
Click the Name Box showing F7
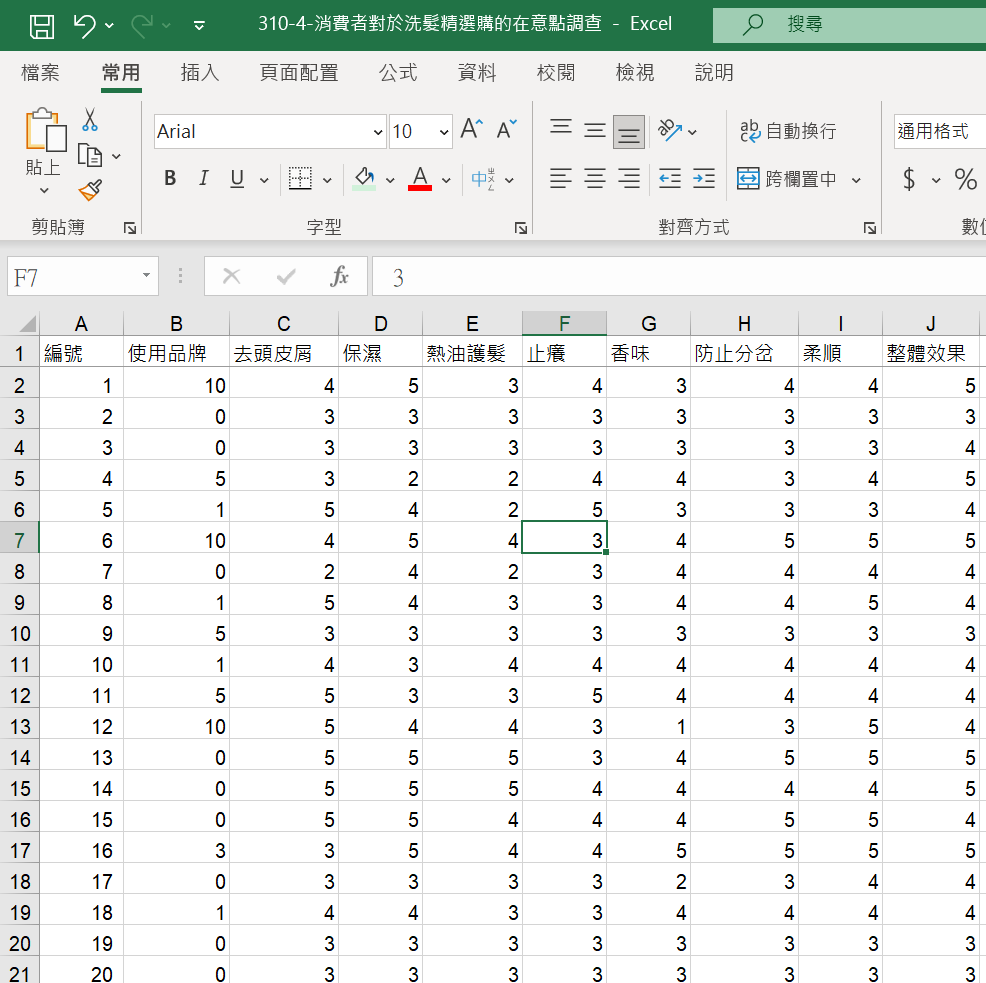coord(70,277)
